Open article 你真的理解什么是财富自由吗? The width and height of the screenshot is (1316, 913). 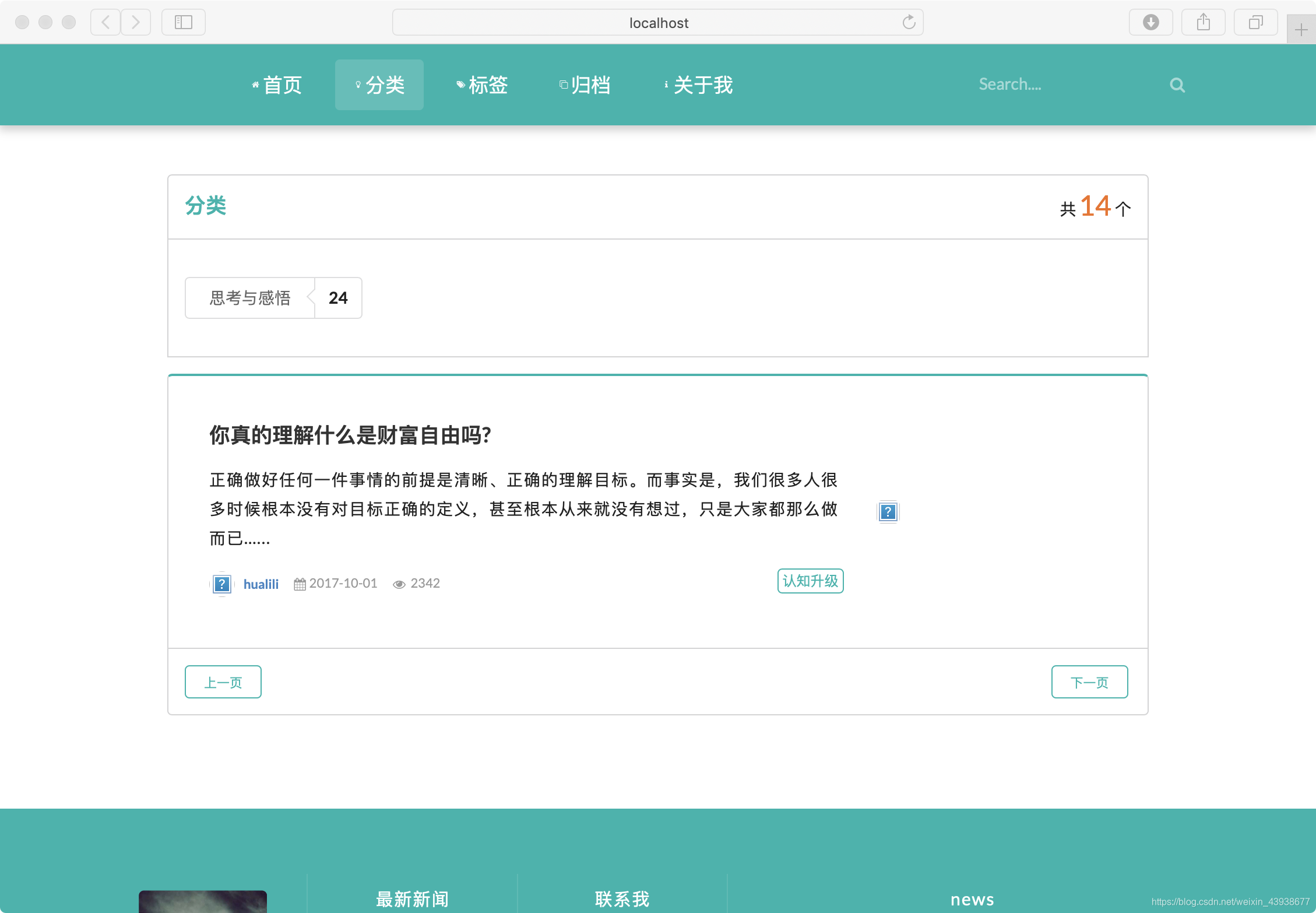pos(350,435)
